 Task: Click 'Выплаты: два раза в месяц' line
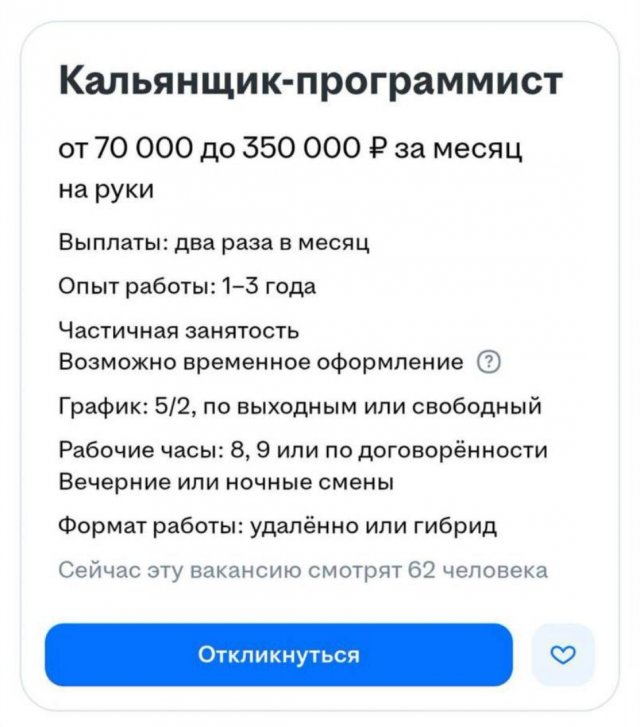(x=216, y=242)
